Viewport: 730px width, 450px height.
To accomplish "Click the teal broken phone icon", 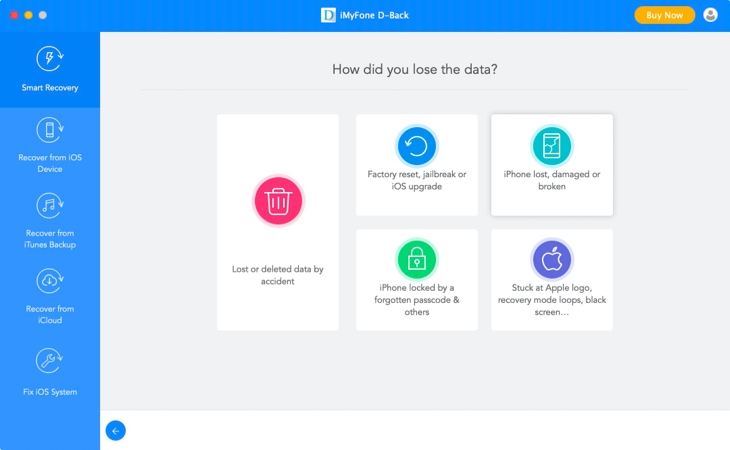I will [552, 146].
